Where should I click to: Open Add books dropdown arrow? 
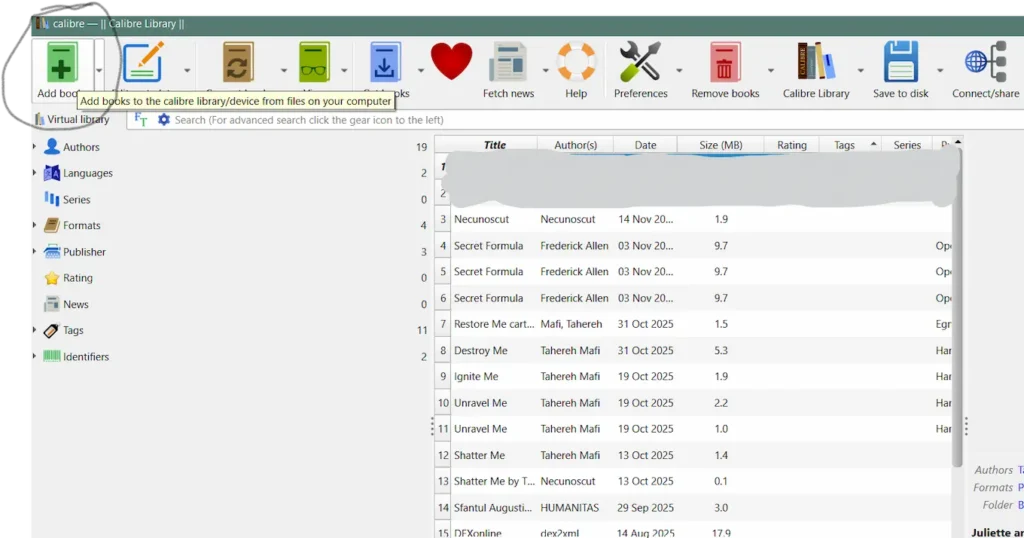click(99, 70)
